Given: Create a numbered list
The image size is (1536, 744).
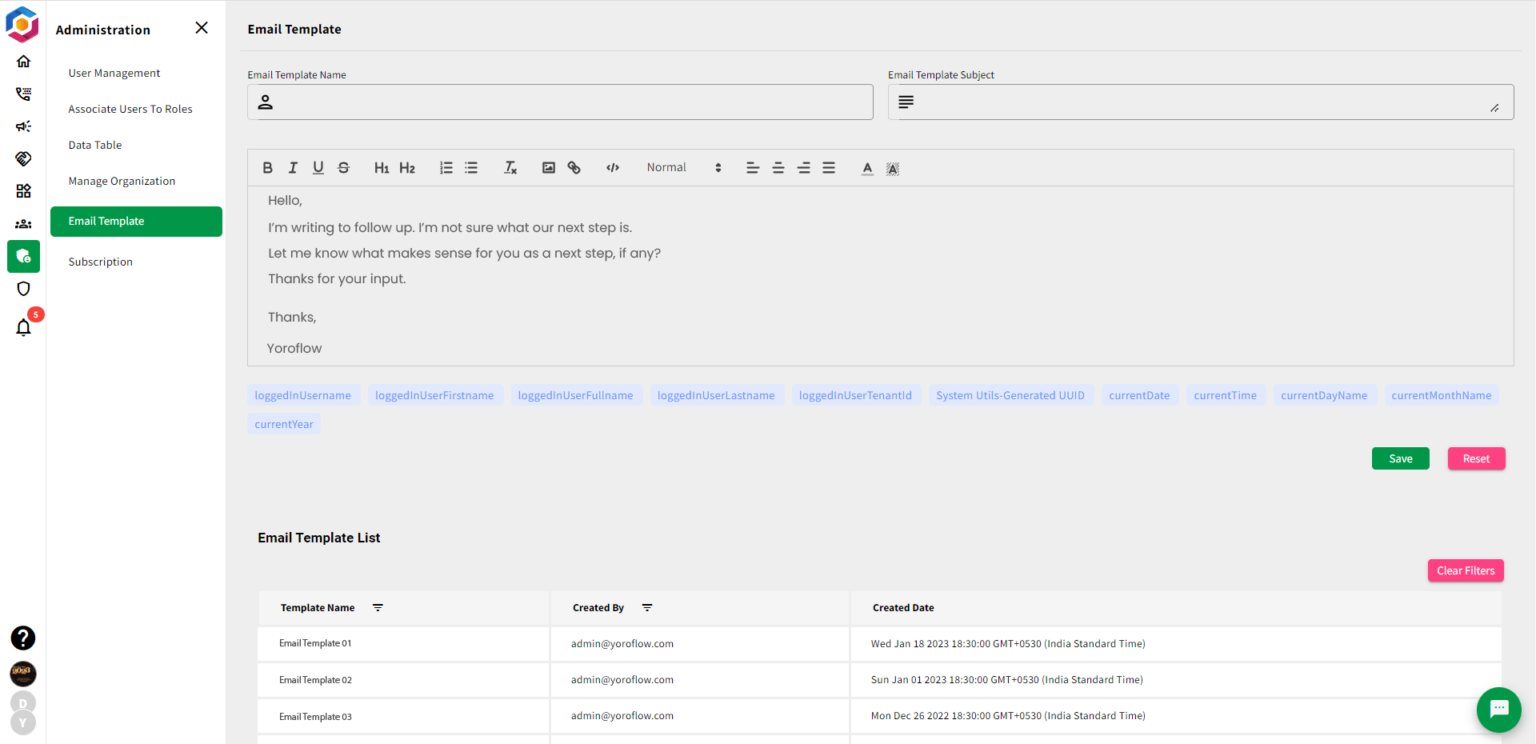Looking at the screenshot, I should 446,167.
